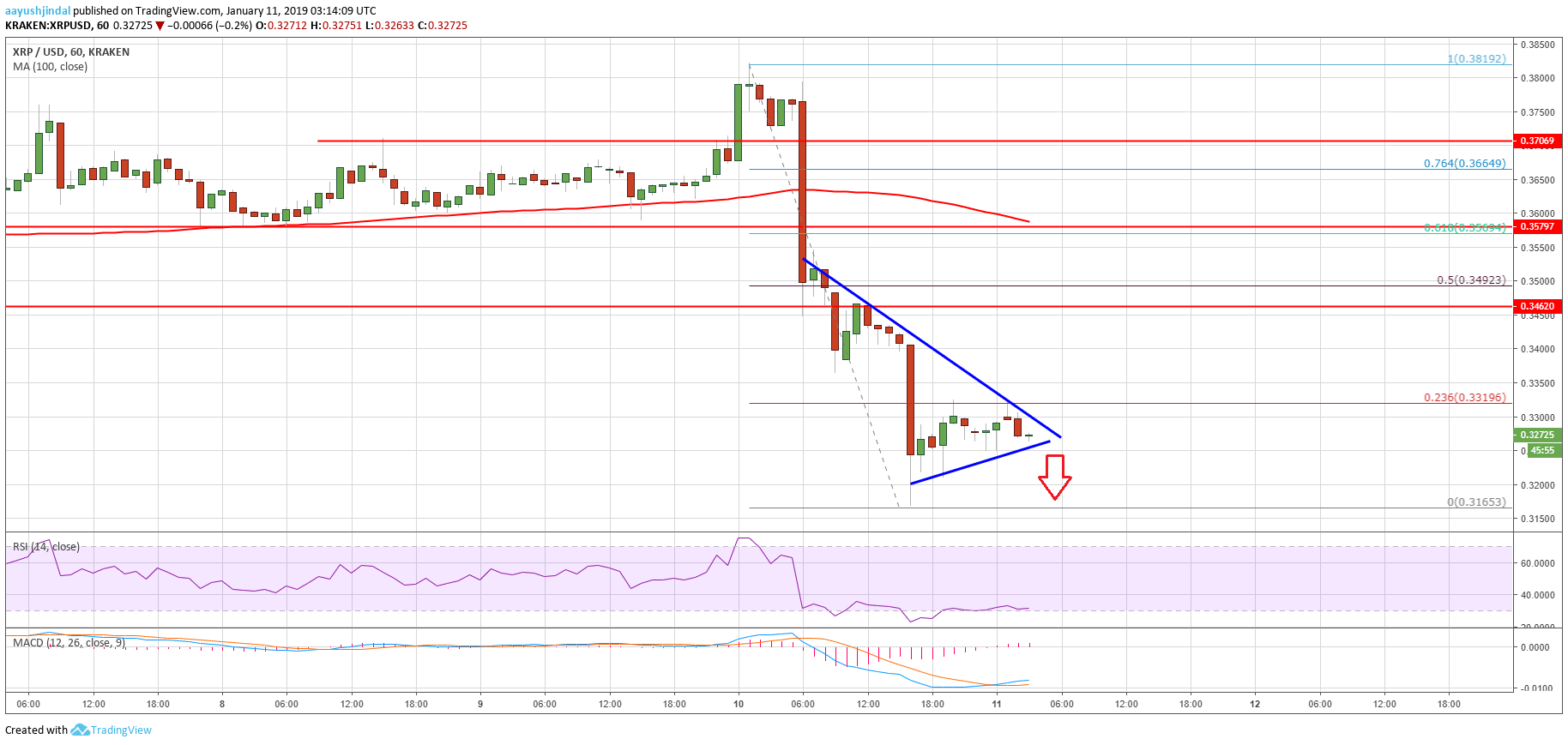Click the RSI (14, close) indicator label
Screen dimensions: 1568x745
tap(46, 547)
